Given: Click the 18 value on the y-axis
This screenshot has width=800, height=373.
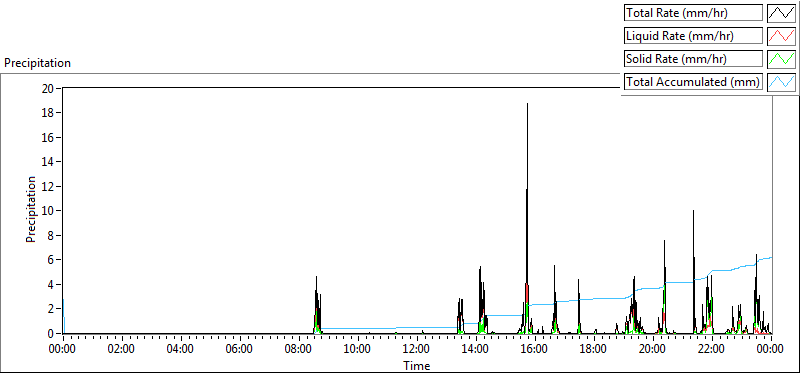Looking at the screenshot, I should pos(48,113).
